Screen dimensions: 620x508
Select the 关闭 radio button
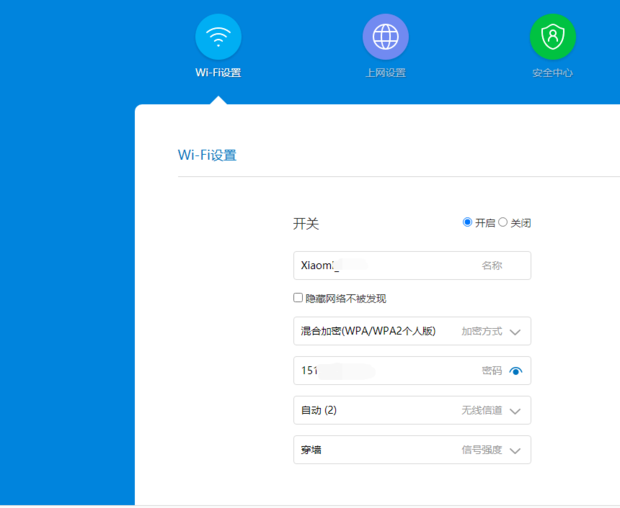(x=503, y=222)
